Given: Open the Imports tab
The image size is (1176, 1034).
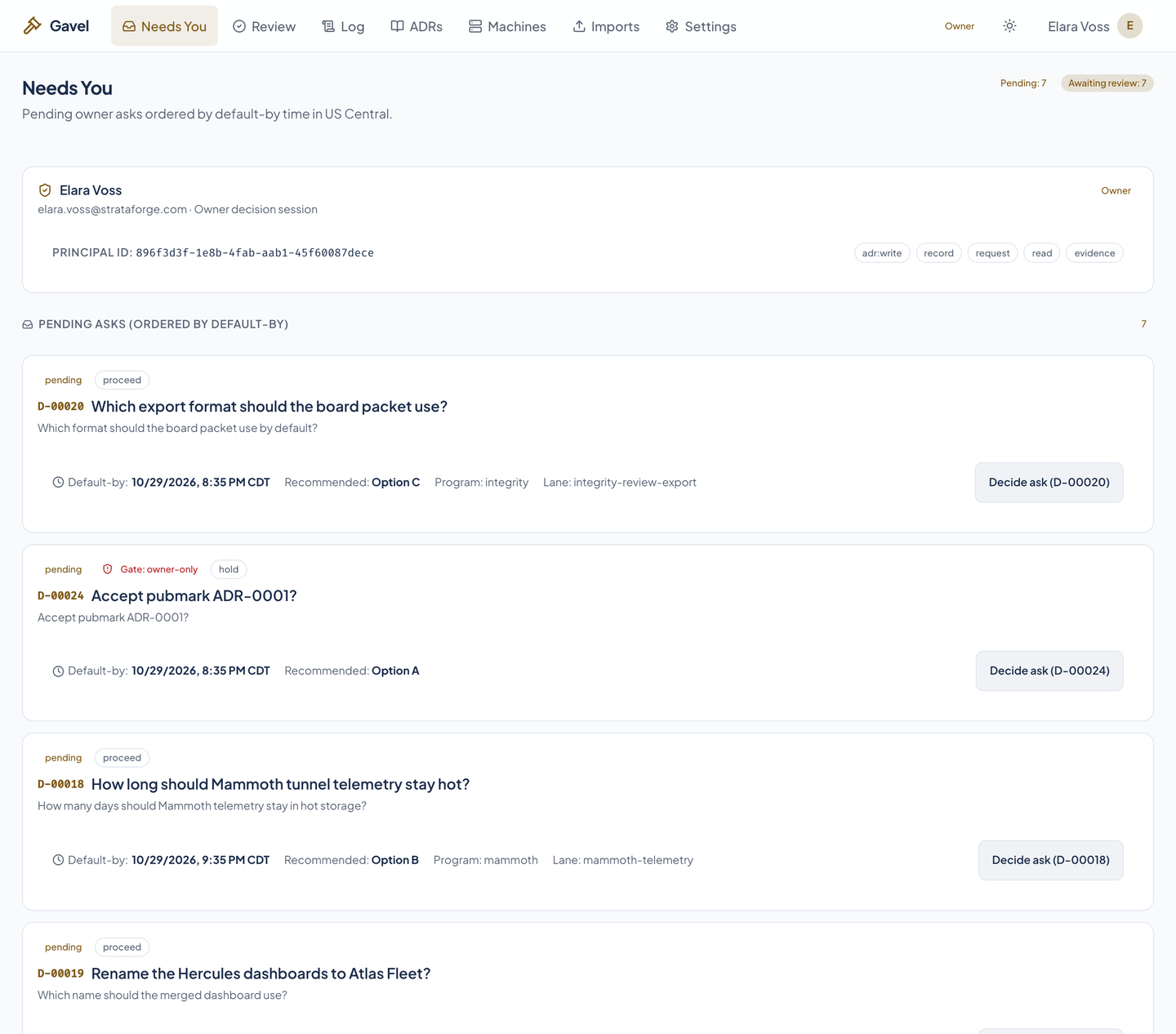Looking at the screenshot, I should pos(606,26).
